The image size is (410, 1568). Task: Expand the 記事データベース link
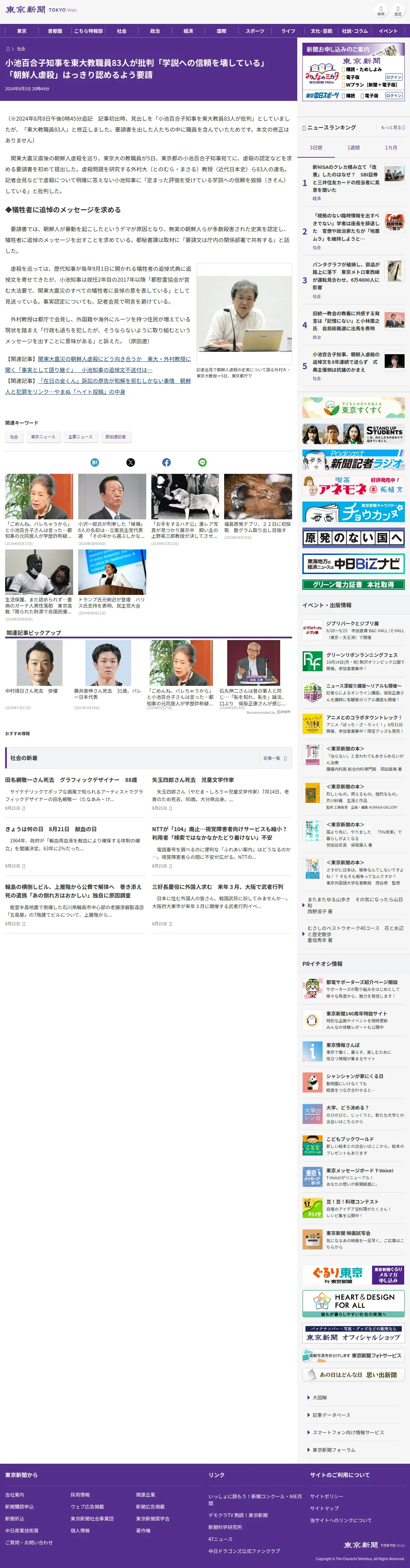click(x=331, y=1414)
